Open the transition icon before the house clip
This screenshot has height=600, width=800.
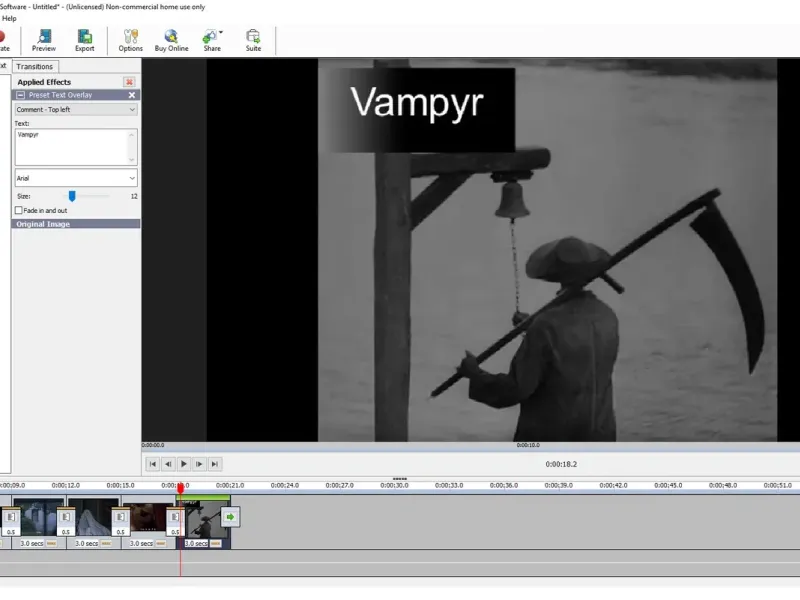tap(11, 517)
